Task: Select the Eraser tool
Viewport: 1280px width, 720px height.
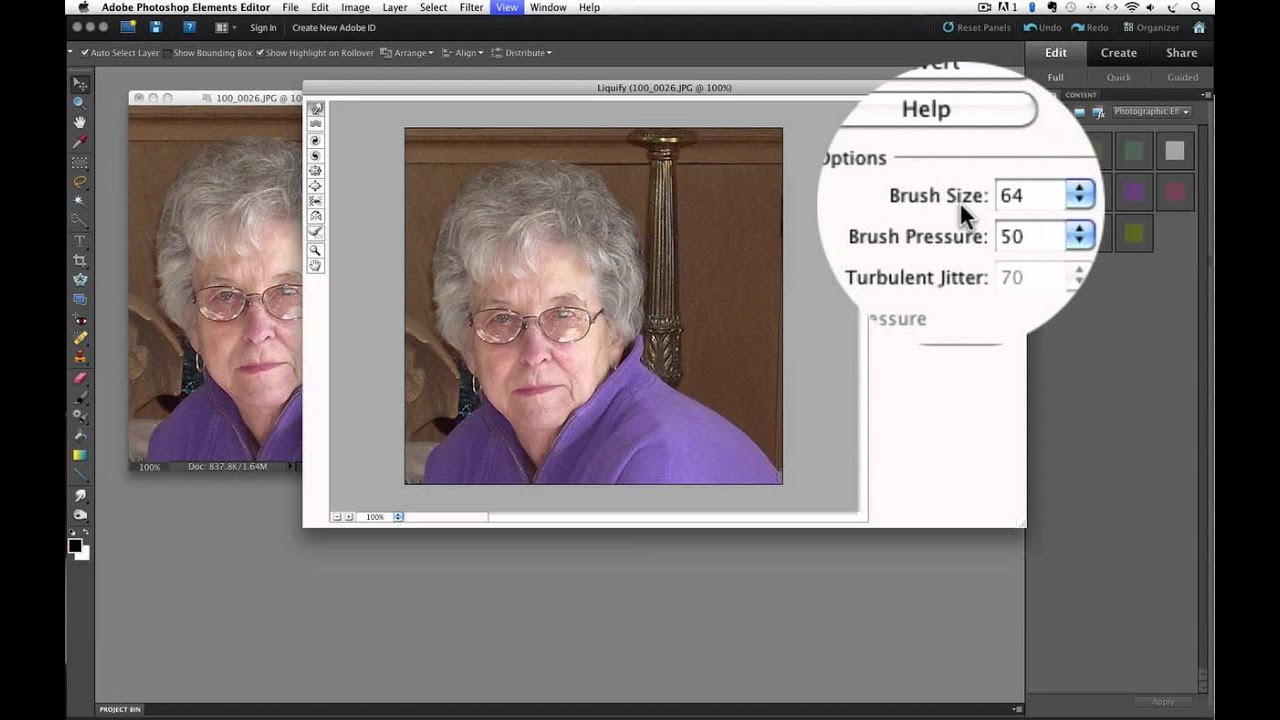Action: (x=80, y=378)
